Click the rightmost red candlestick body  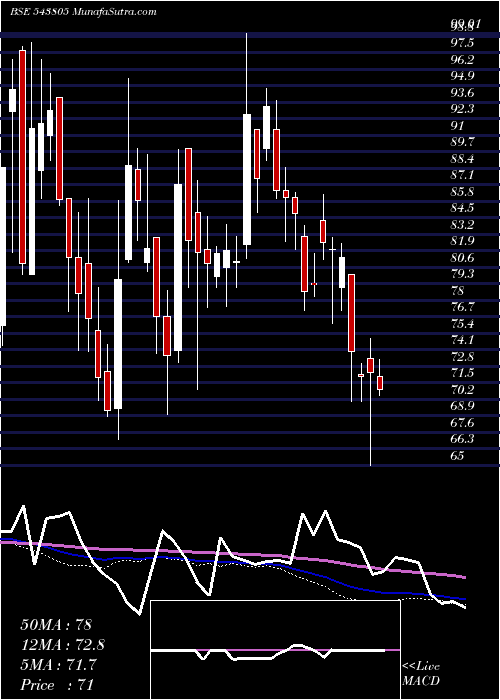pyautogui.click(x=380, y=383)
